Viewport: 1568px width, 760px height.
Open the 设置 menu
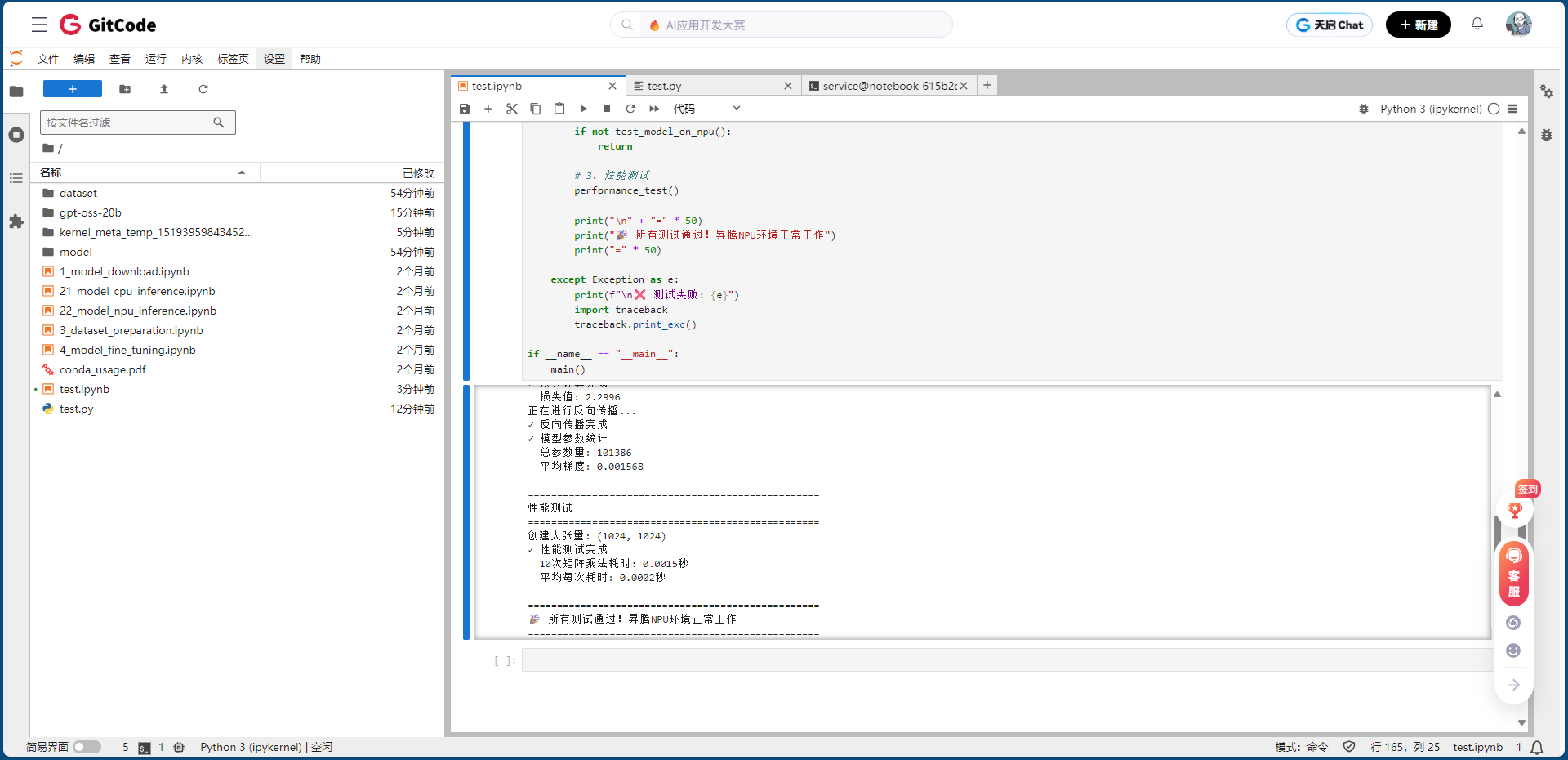coord(274,59)
